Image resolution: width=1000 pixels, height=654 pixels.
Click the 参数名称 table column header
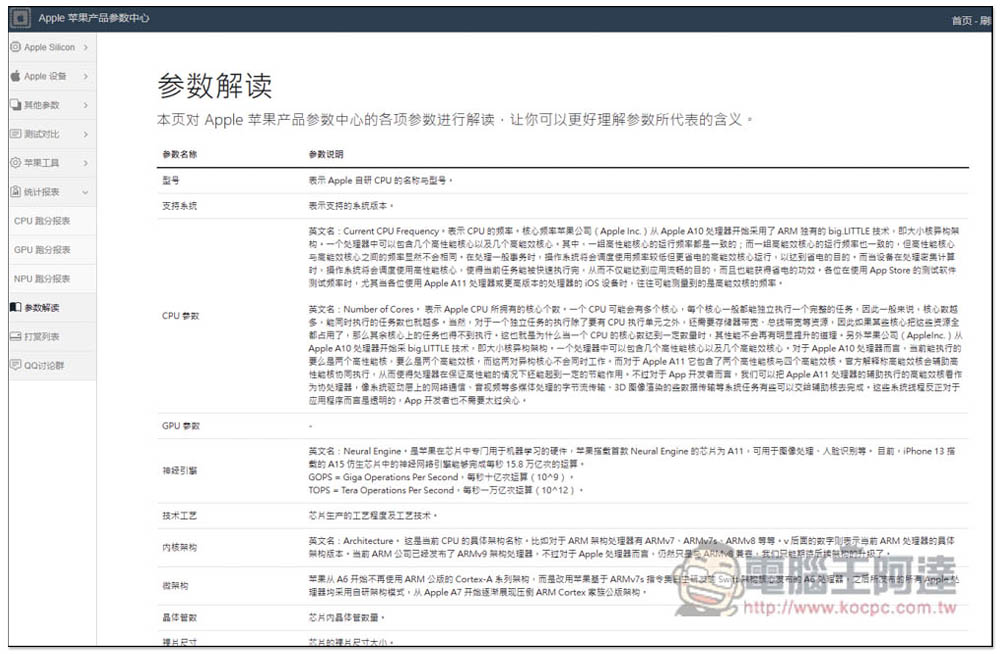(x=180, y=154)
